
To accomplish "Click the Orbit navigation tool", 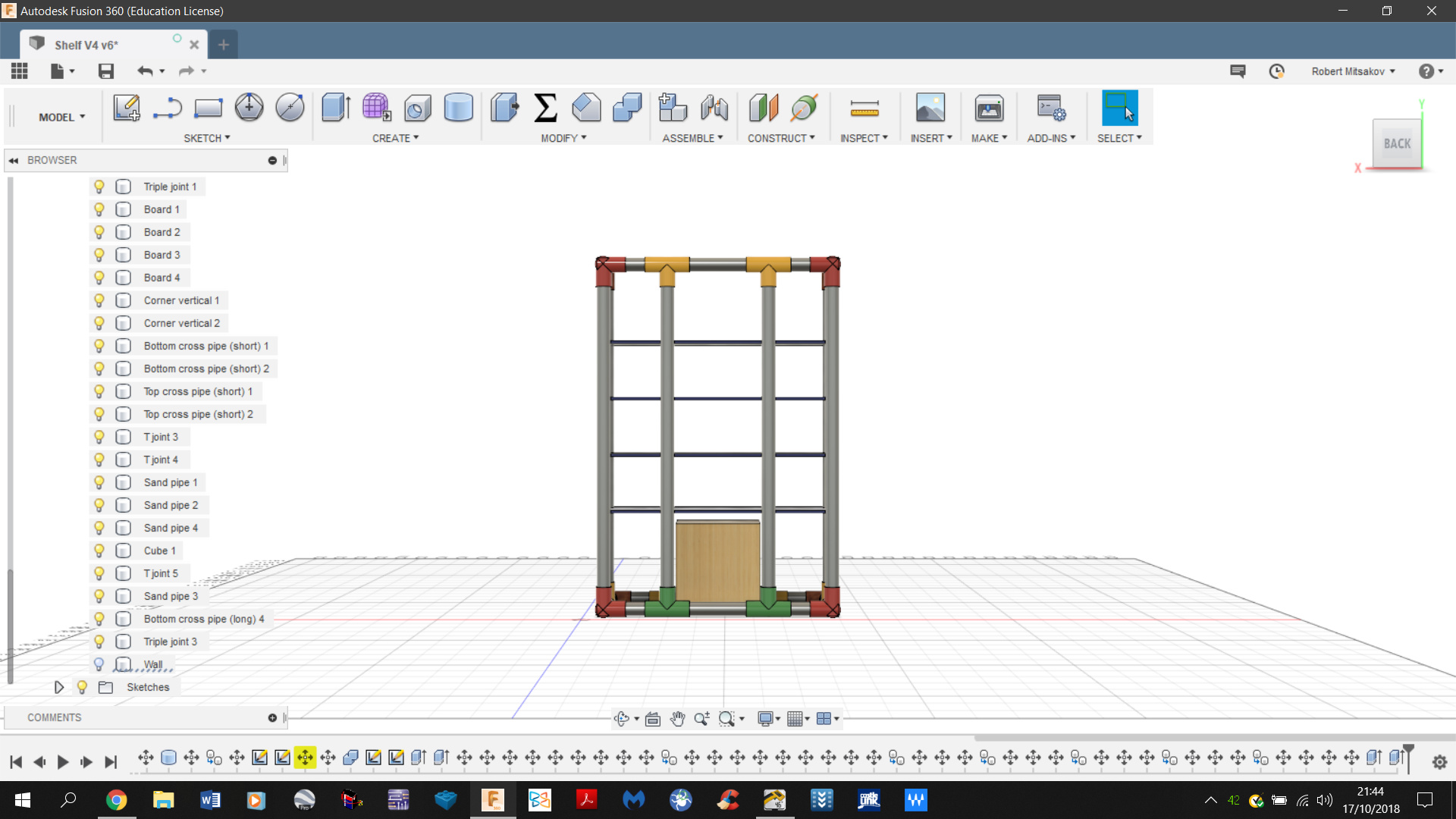I will tap(622, 718).
